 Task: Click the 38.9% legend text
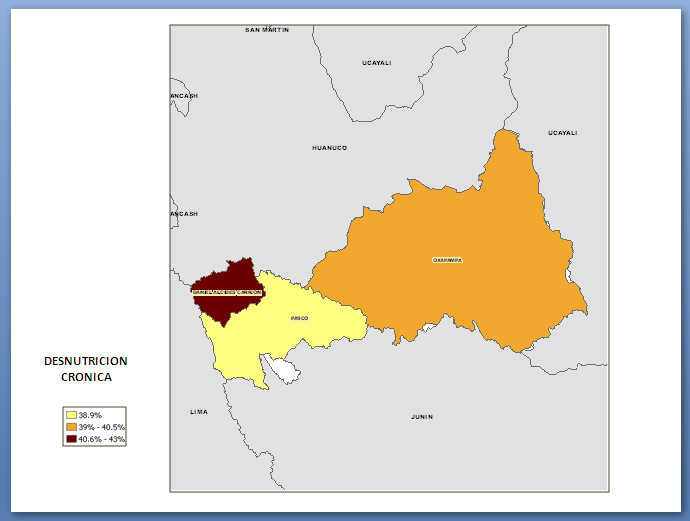(90, 414)
